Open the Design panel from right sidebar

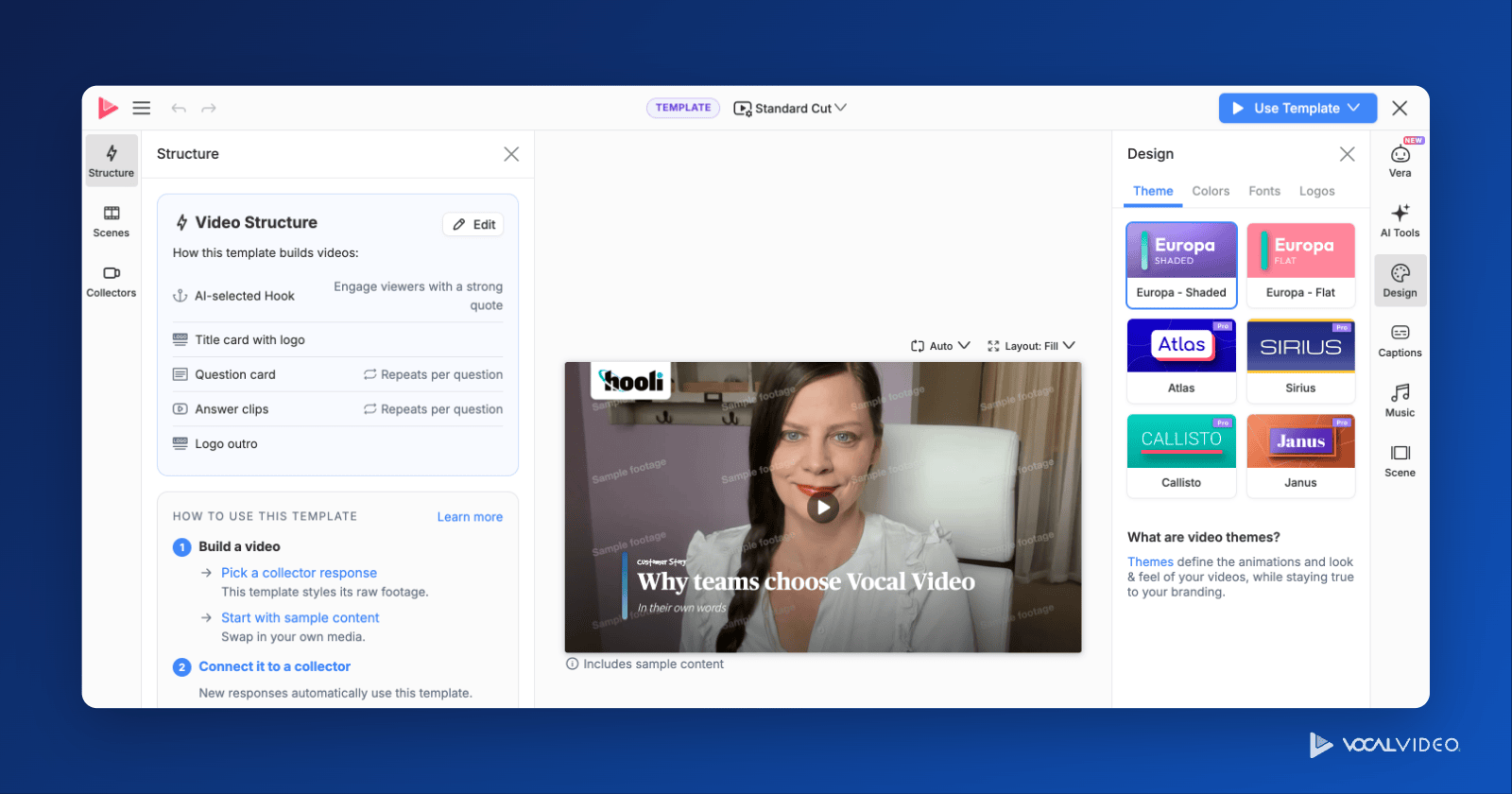[1400, 281]
